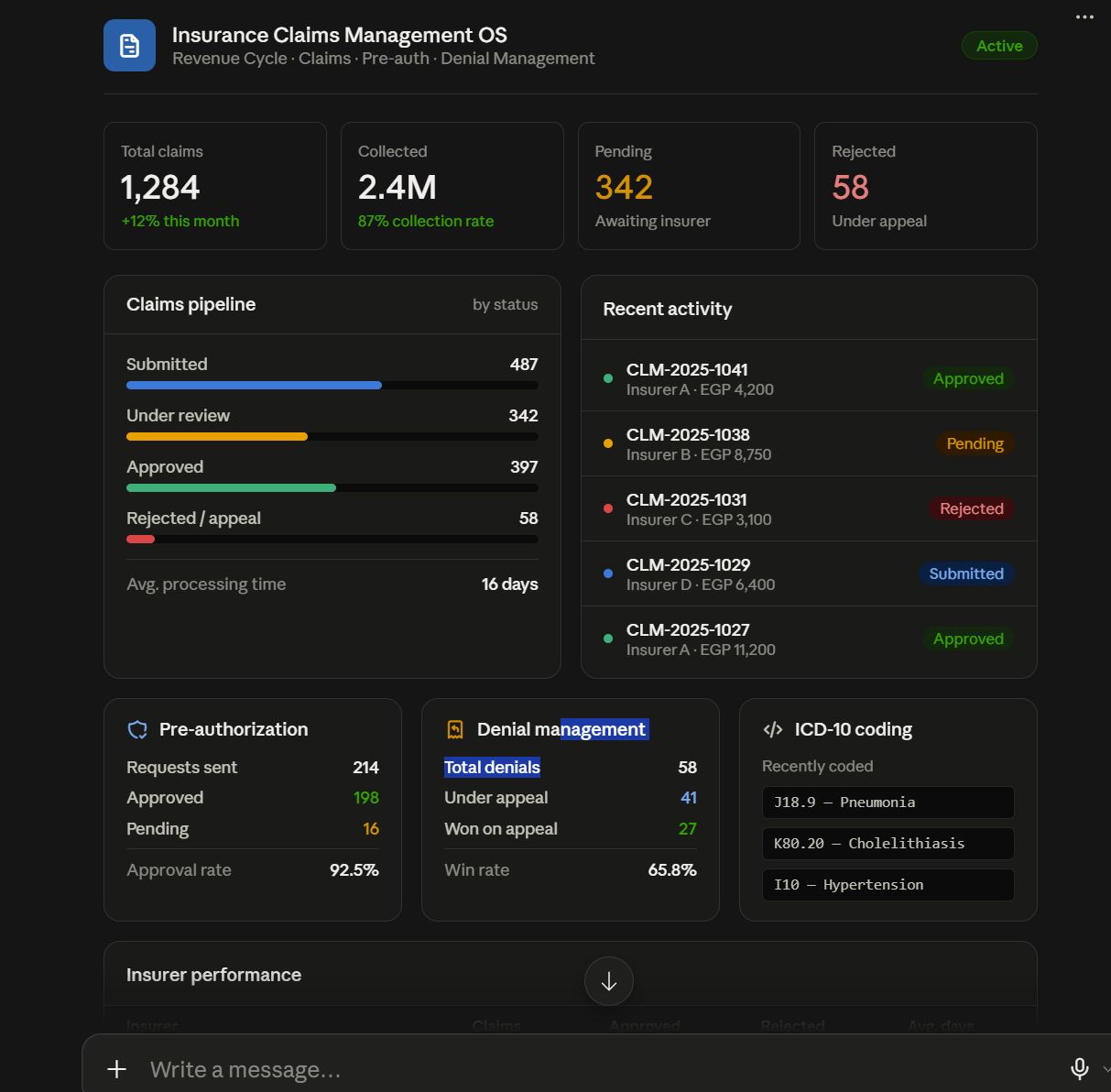Click the blue claims document app icon
This screenshot has height=1092, width=1111.
tap(129, 45)
